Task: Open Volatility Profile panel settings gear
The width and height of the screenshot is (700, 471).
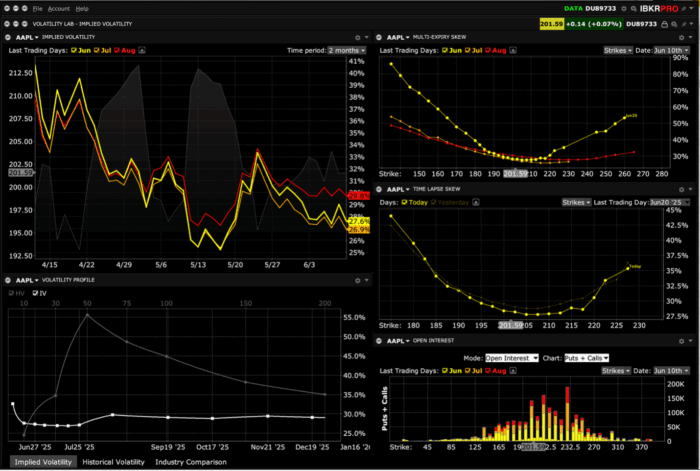Action: click(358, 280)
